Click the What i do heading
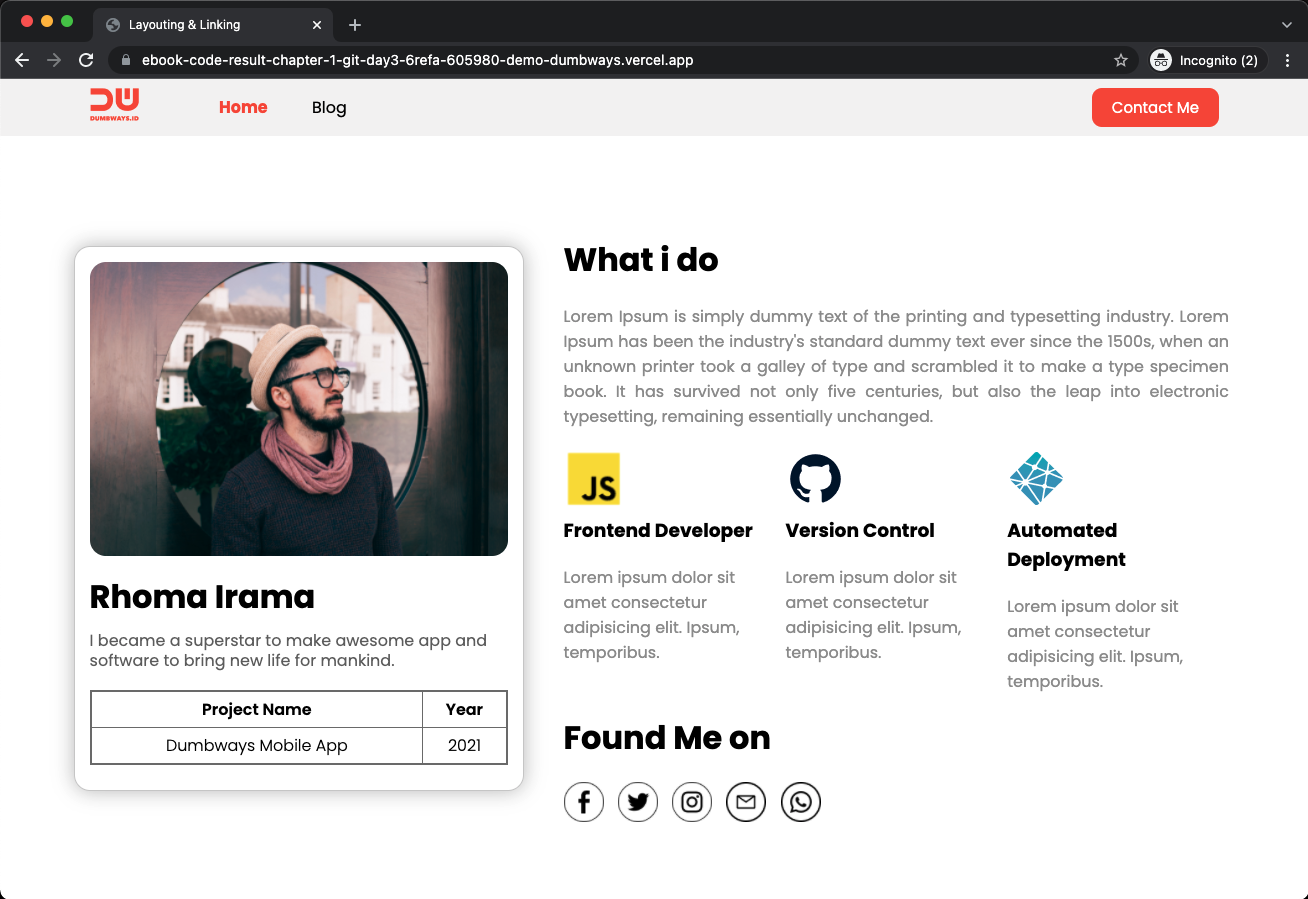Viewport: 1308px width, 899px height. point(641,260)
